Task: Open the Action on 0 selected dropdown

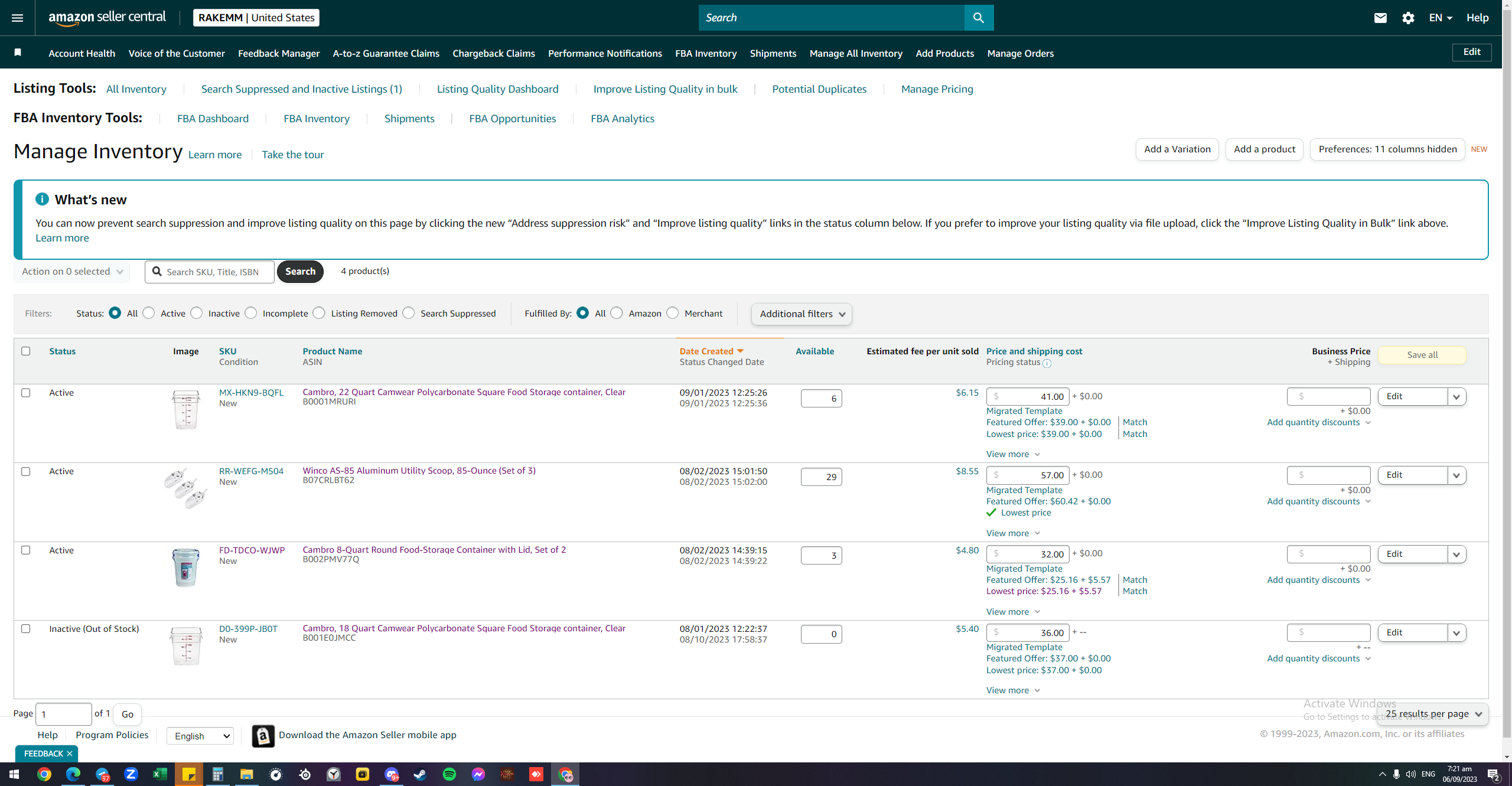Action: [72, 272]
